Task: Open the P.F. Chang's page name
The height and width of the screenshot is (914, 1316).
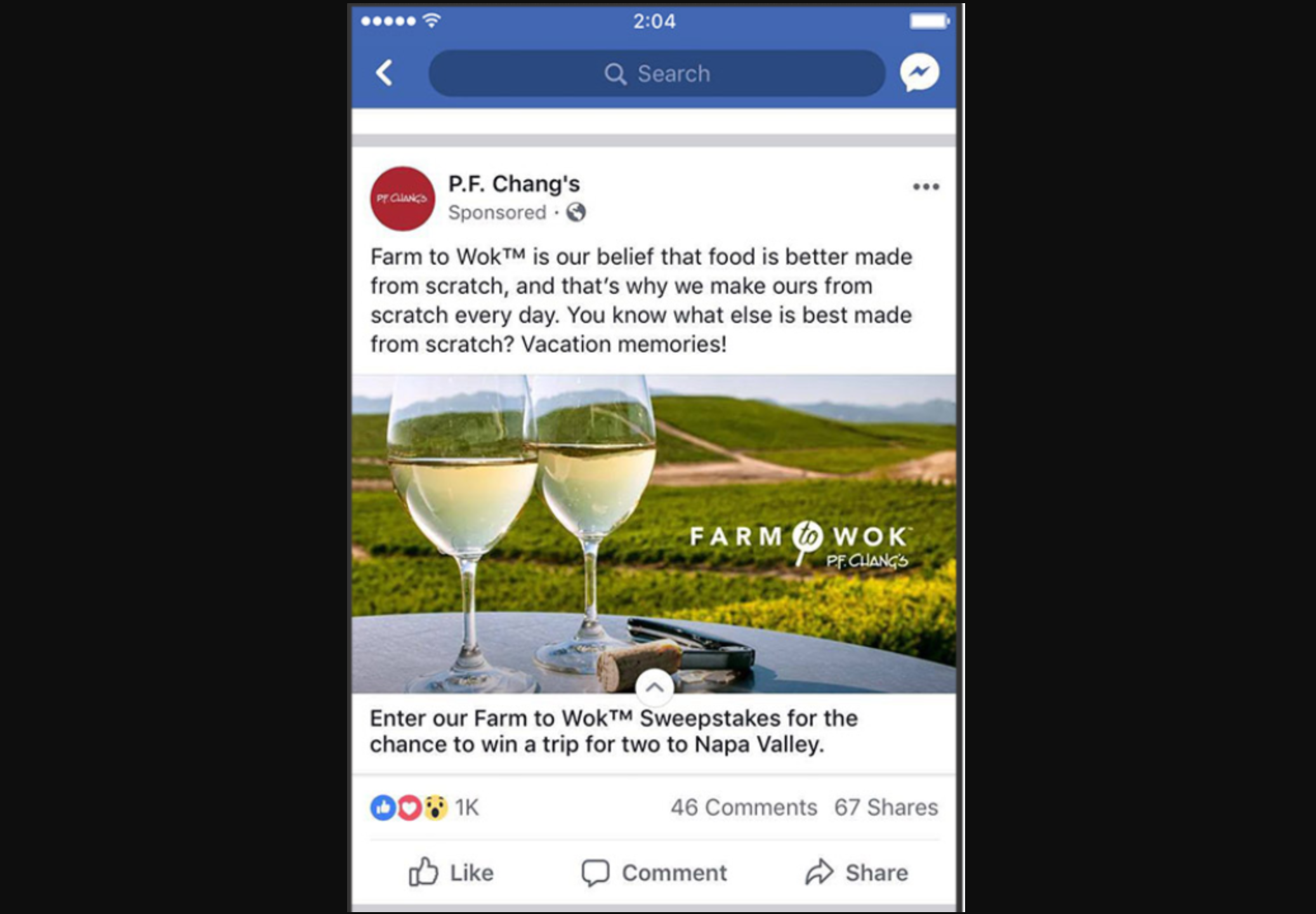Action: [x=514, y=184]
